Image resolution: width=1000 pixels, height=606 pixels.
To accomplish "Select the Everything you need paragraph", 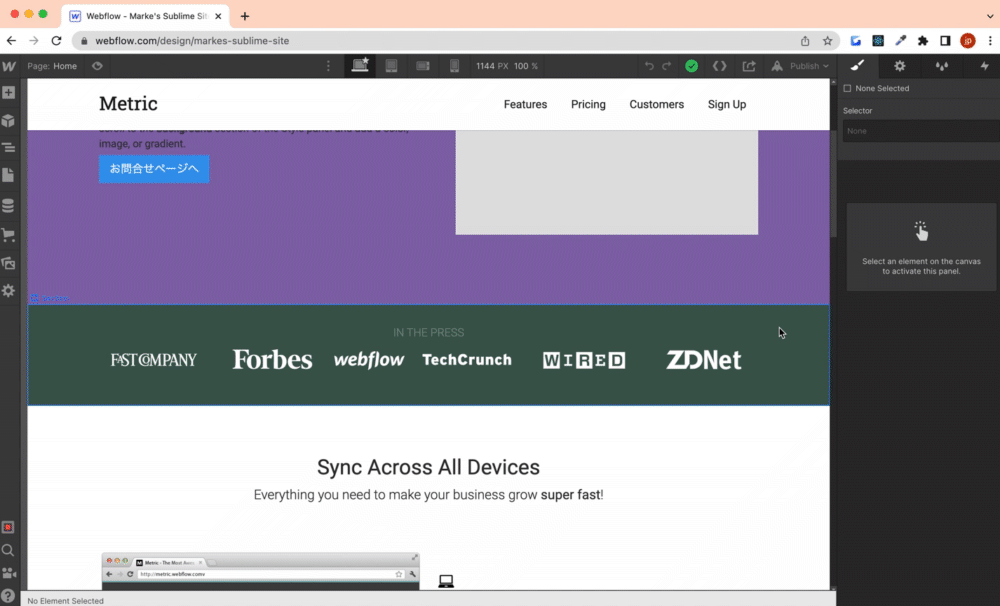I will click(429, 495).
